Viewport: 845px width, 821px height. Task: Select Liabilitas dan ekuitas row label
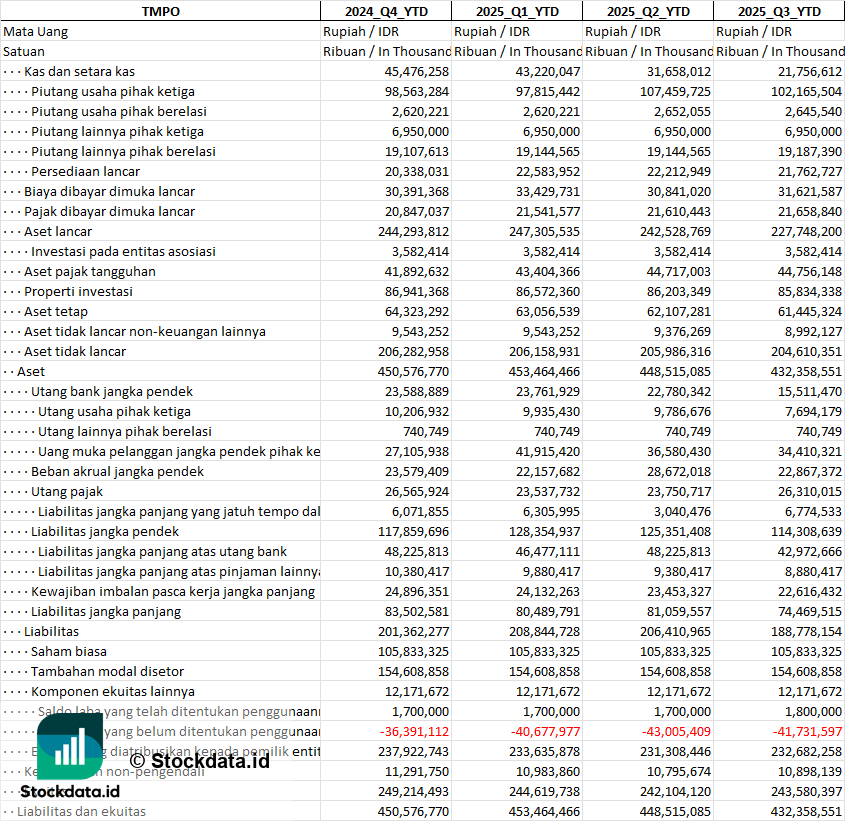81,811
